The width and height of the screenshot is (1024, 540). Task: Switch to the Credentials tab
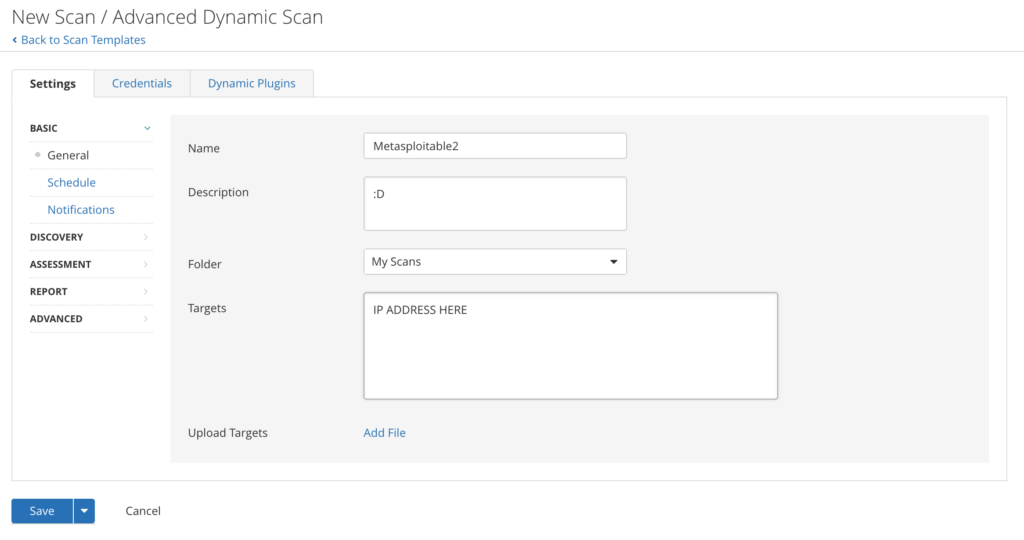[x=142, y=83]
